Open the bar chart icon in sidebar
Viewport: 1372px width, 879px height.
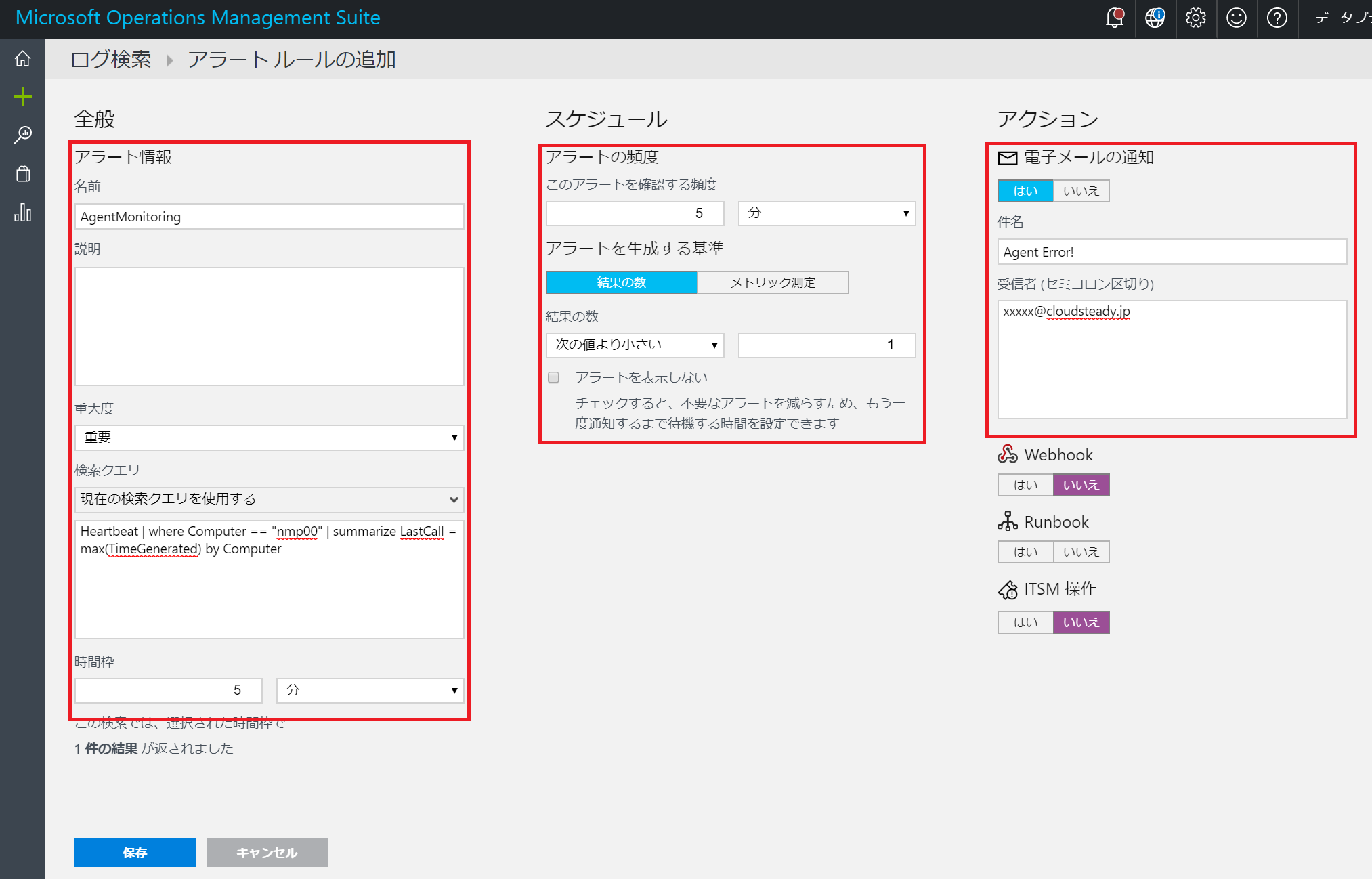[x=22, y=213]
